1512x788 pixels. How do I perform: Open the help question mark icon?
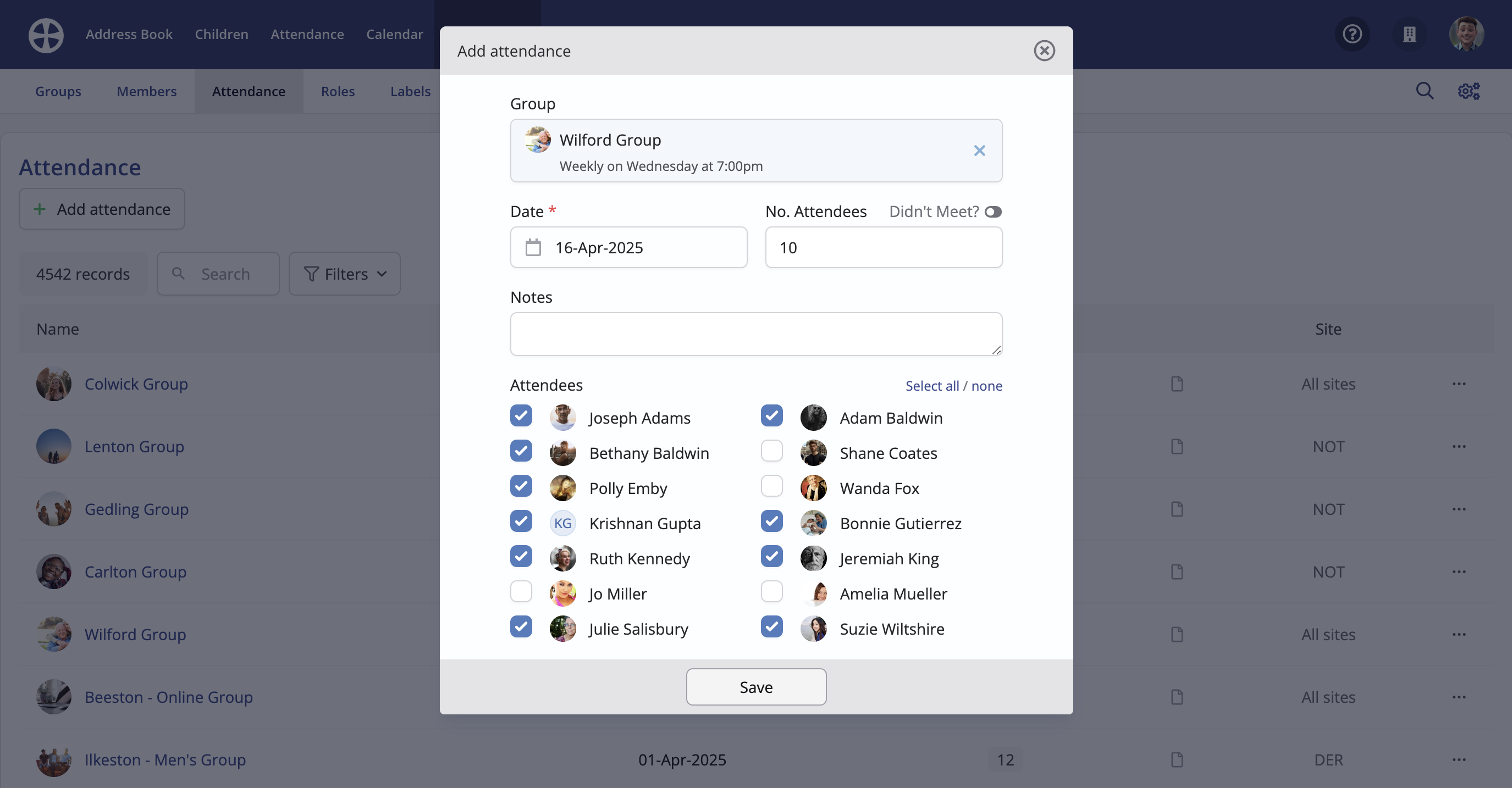[1353, 34]
